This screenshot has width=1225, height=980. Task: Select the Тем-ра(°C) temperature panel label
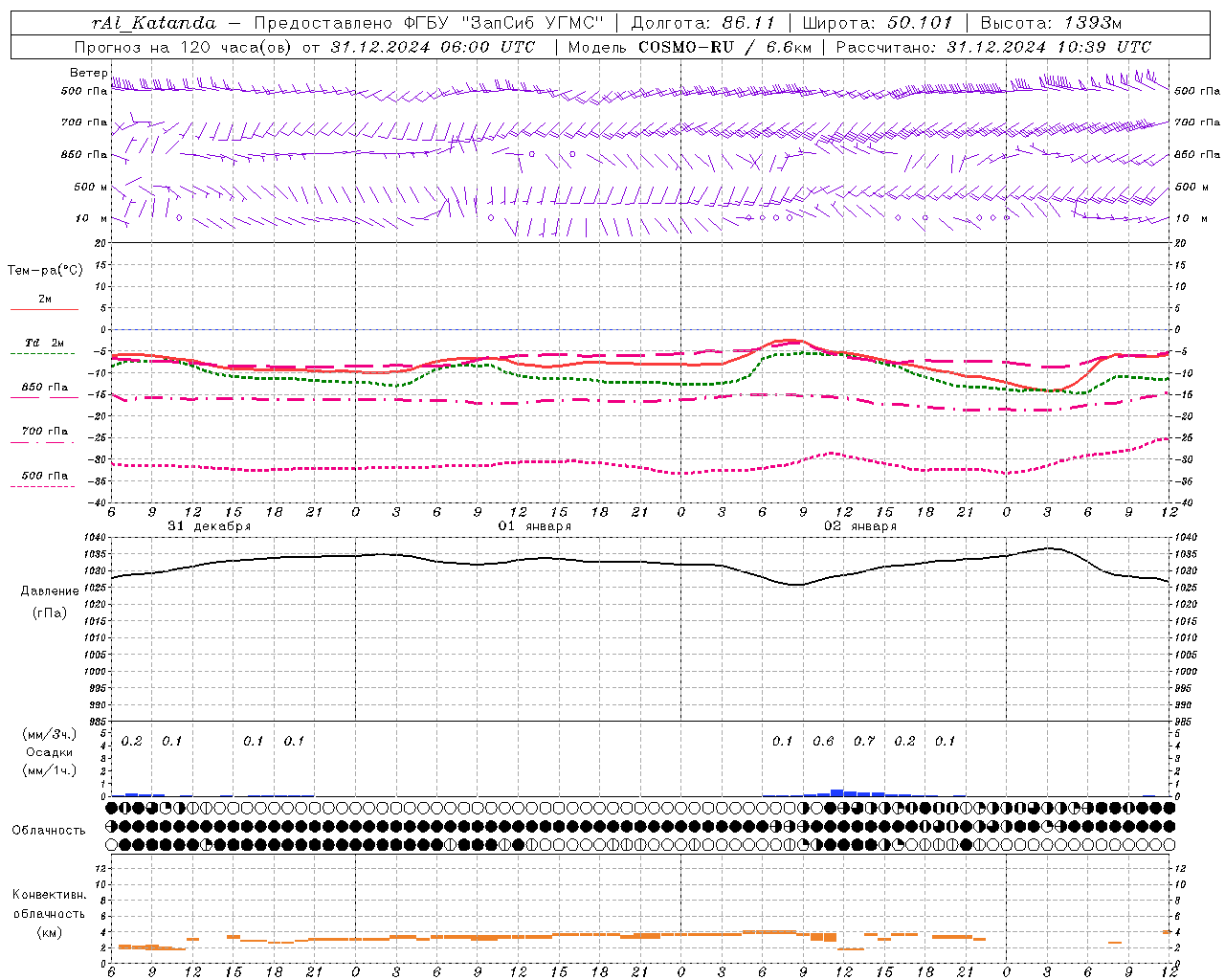(x=45, y=271)
